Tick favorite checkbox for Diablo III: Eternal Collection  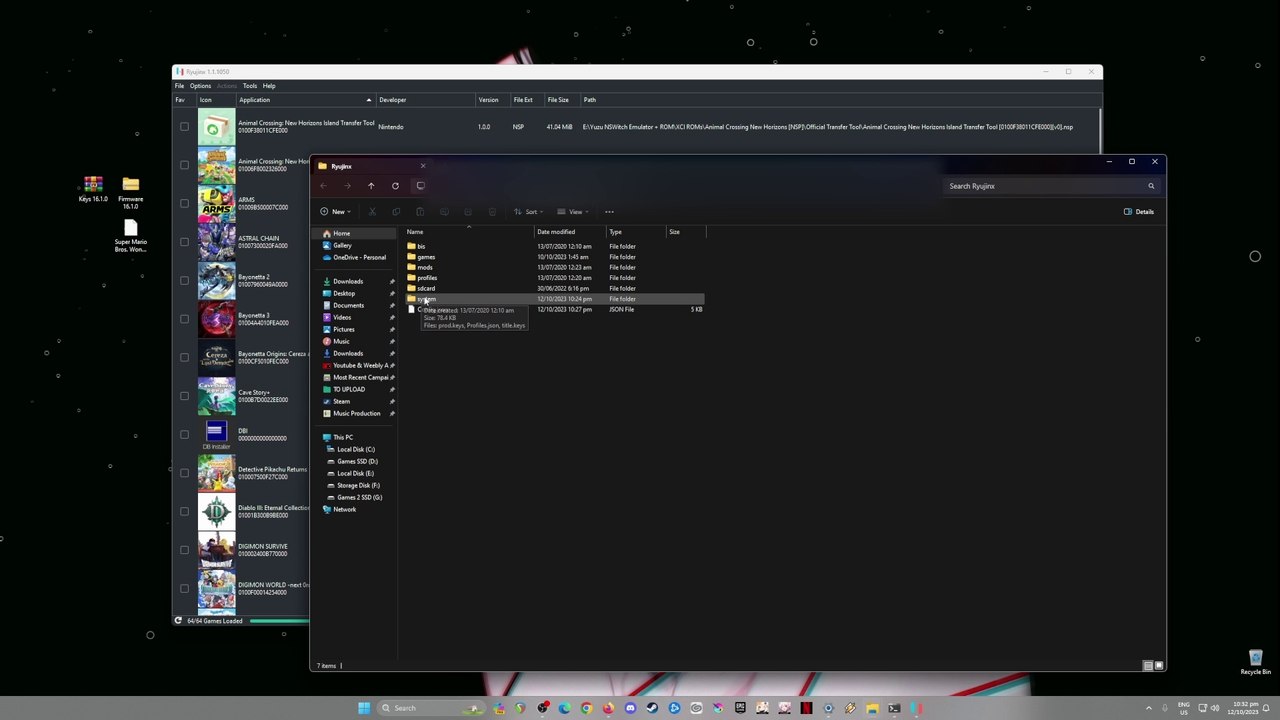click(x=184, y=512)
